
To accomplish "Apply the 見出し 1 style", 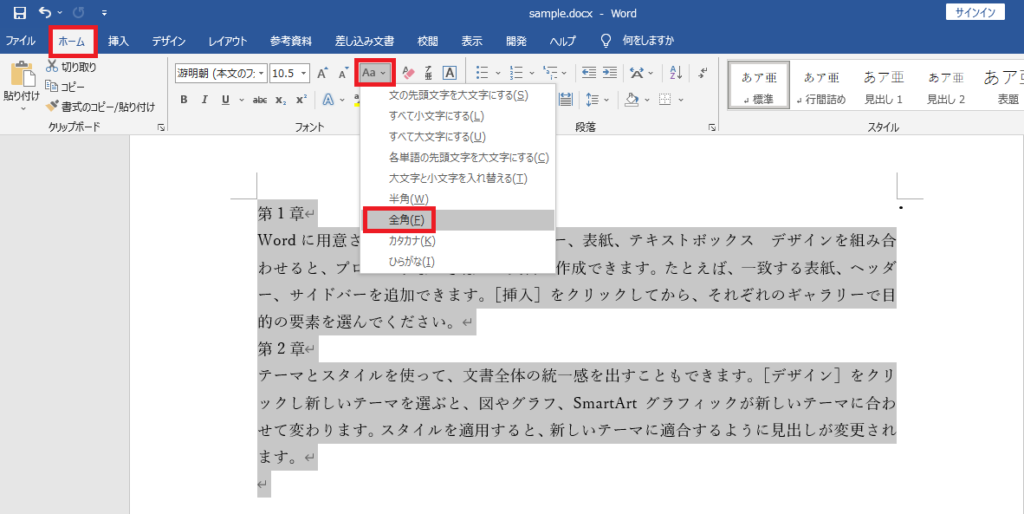I will click(884, 86).
